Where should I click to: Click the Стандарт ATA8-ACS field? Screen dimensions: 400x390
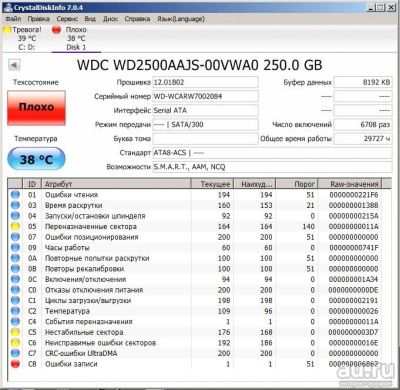click(x=272, y=153)
